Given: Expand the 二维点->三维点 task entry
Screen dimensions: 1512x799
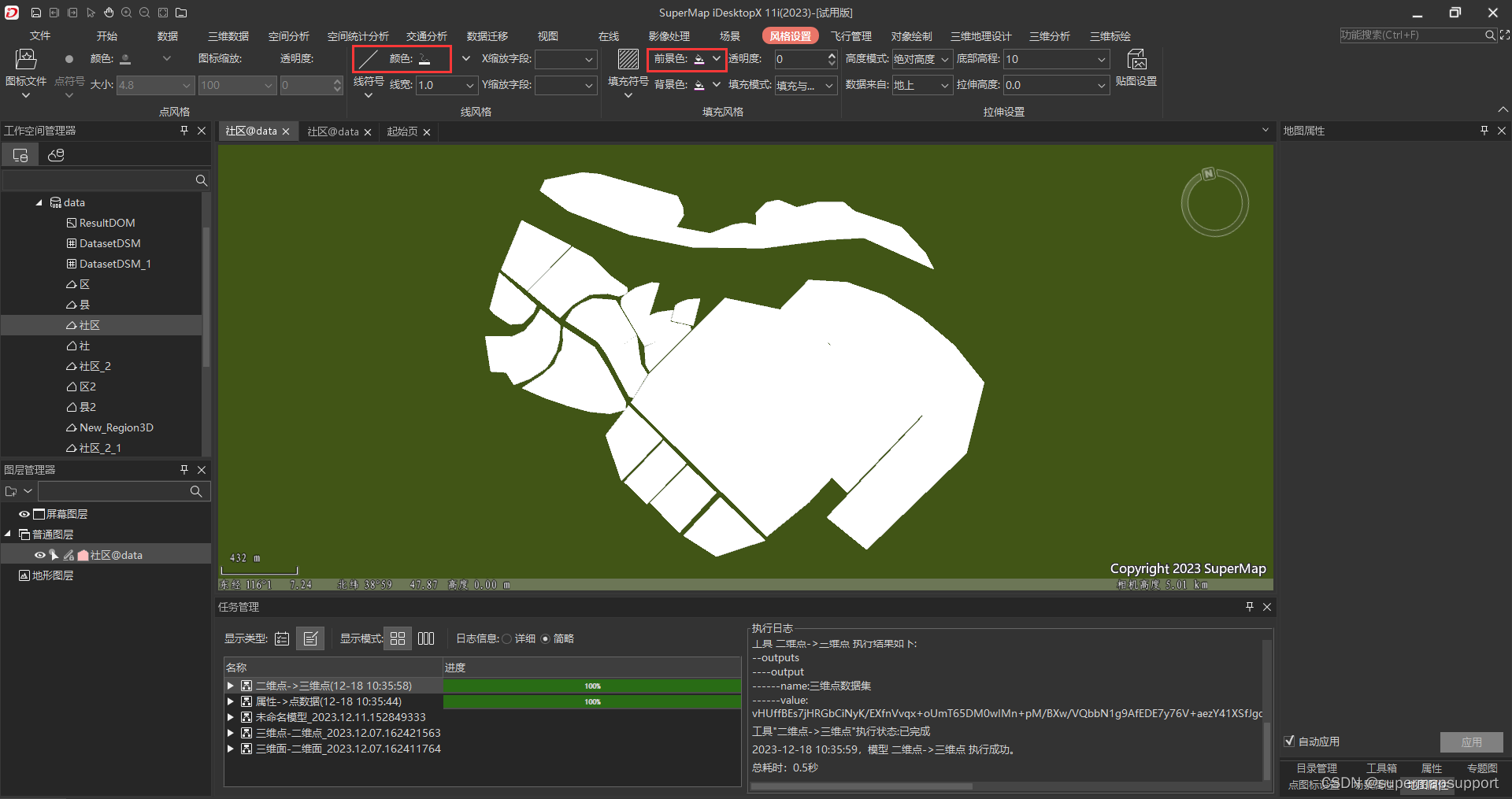Looking at the screenshot, I should point(229,685).
